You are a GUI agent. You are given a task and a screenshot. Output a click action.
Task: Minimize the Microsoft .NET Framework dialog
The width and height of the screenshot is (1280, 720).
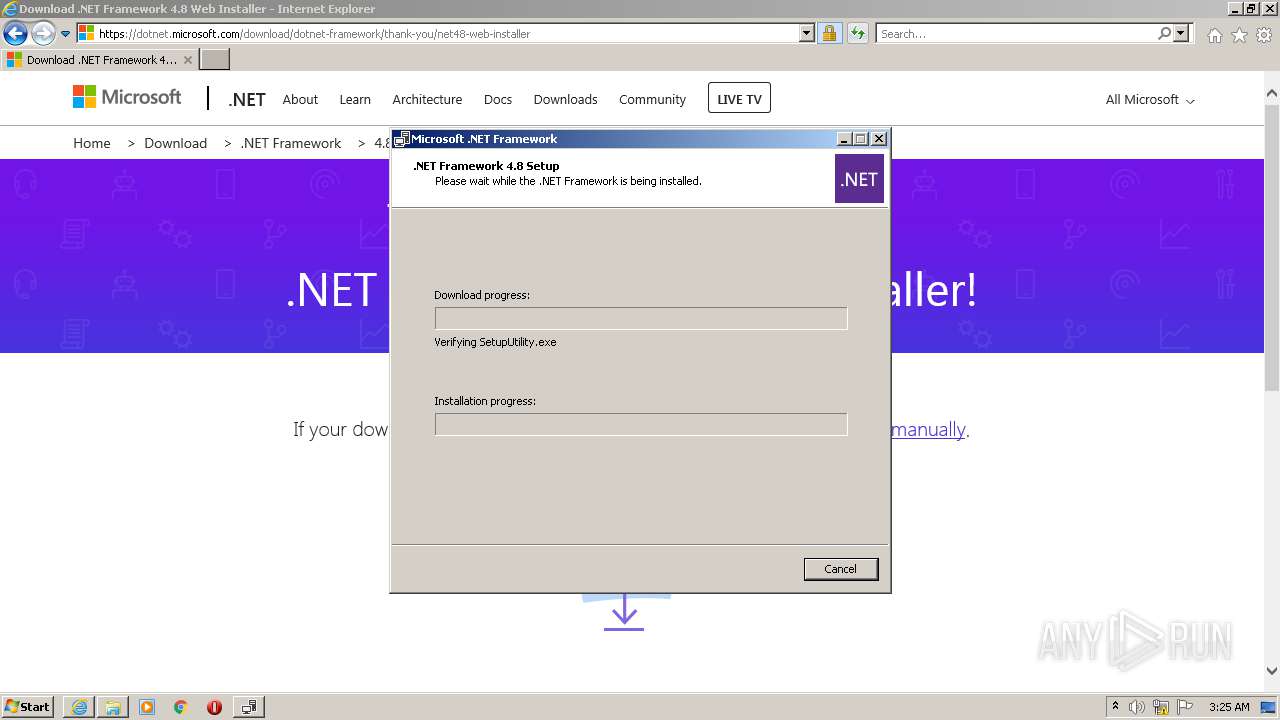point(844,139)
